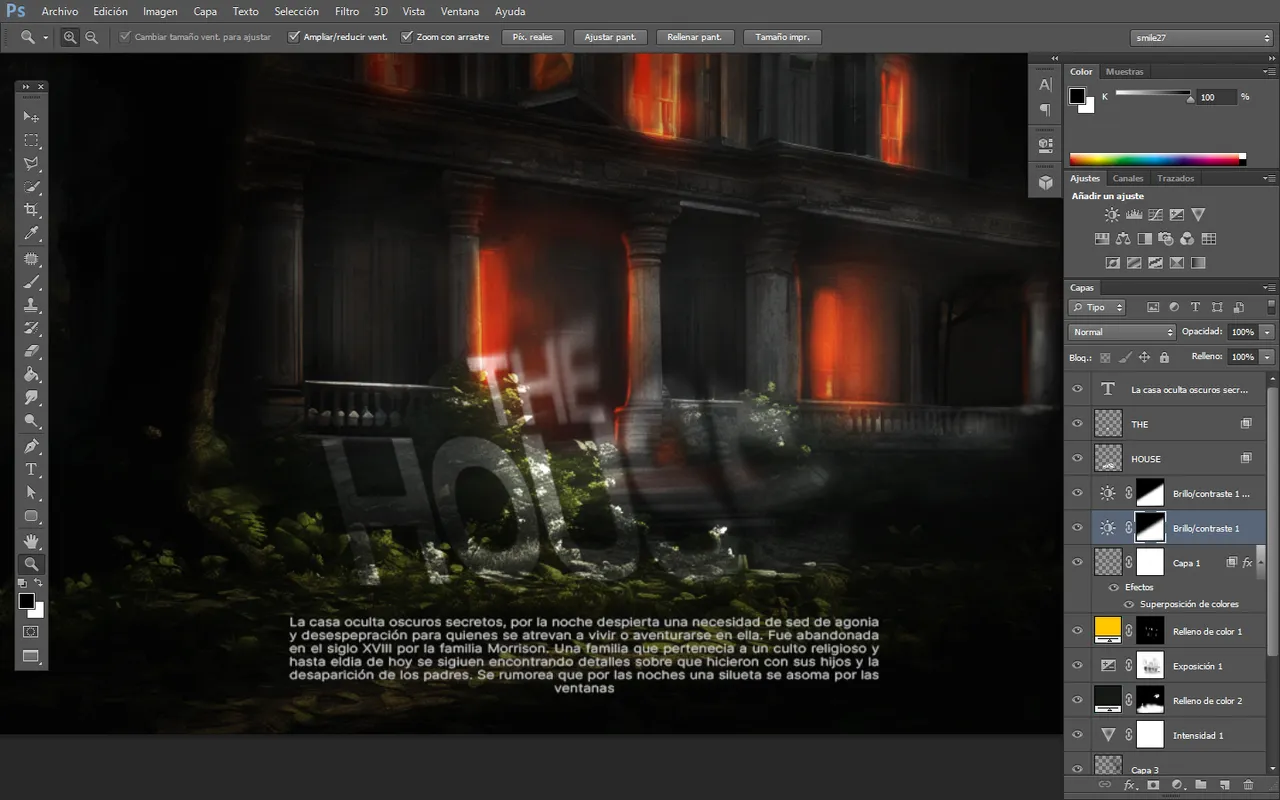Create a new group folder
Screen dimensions: 1280x800
coord(1200,785)
